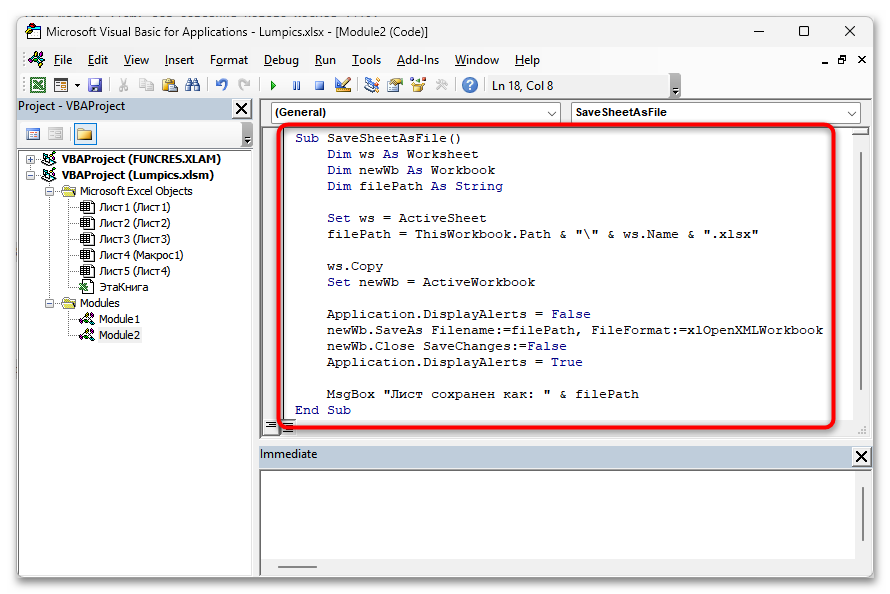The width and height of the screenshot is (890, 594).
Task: Open the Insert menu
Action: [x=179, y=60]
